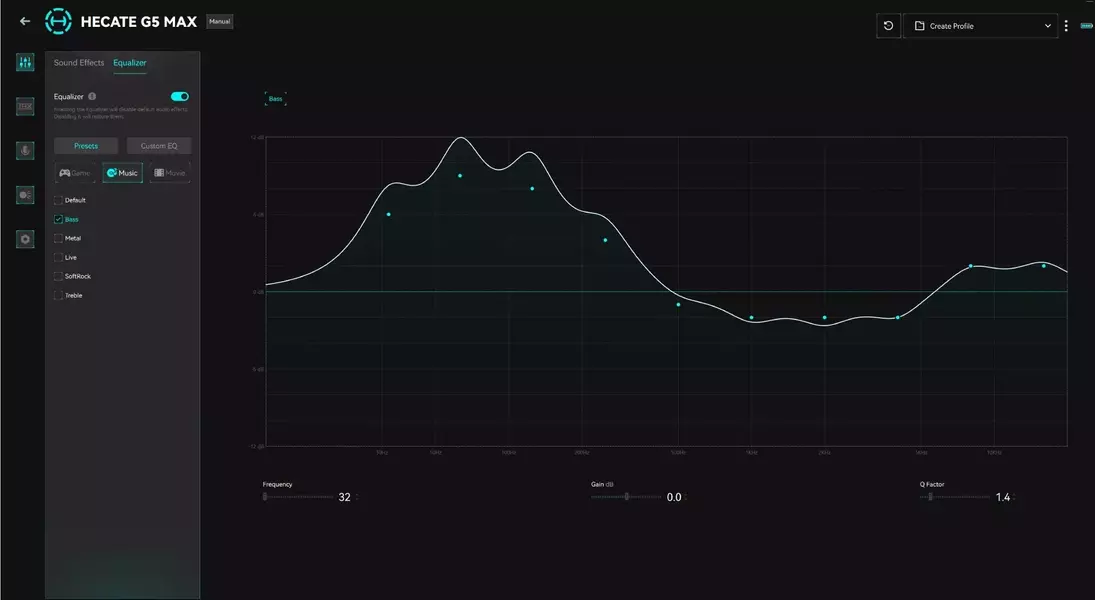Select the Movie preset category
1095x600 pixels.
pos(170,173)
